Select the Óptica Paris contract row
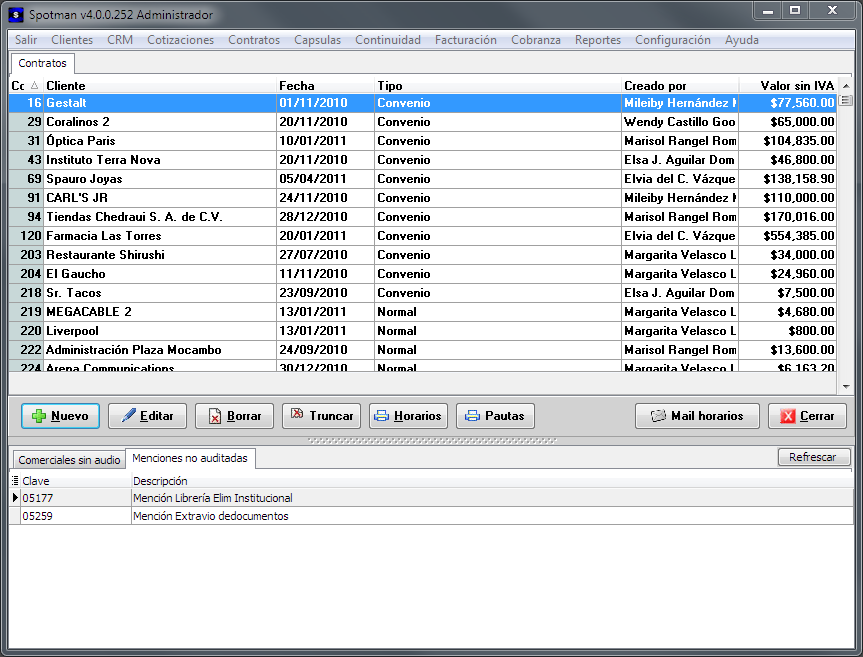The width and height of the screenshot is (863, 657). tap(423, 141)
